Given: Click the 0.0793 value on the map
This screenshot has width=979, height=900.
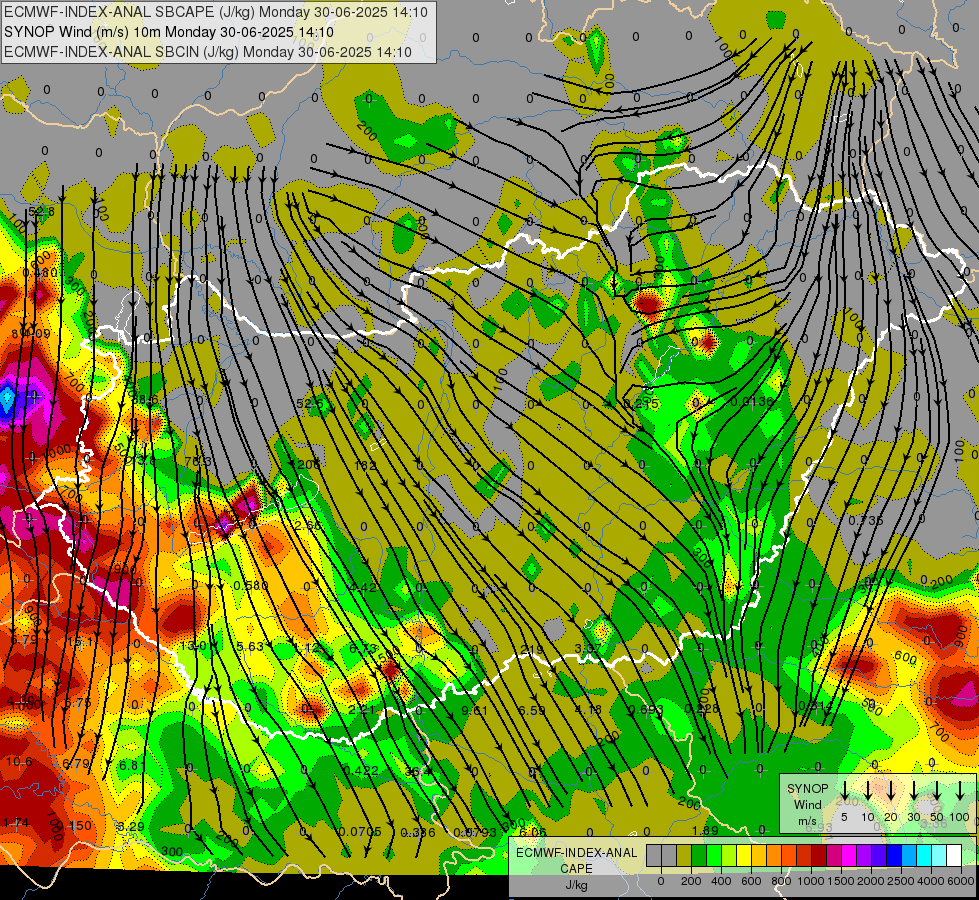Looking at the screenshot, I should coord(475,832).
